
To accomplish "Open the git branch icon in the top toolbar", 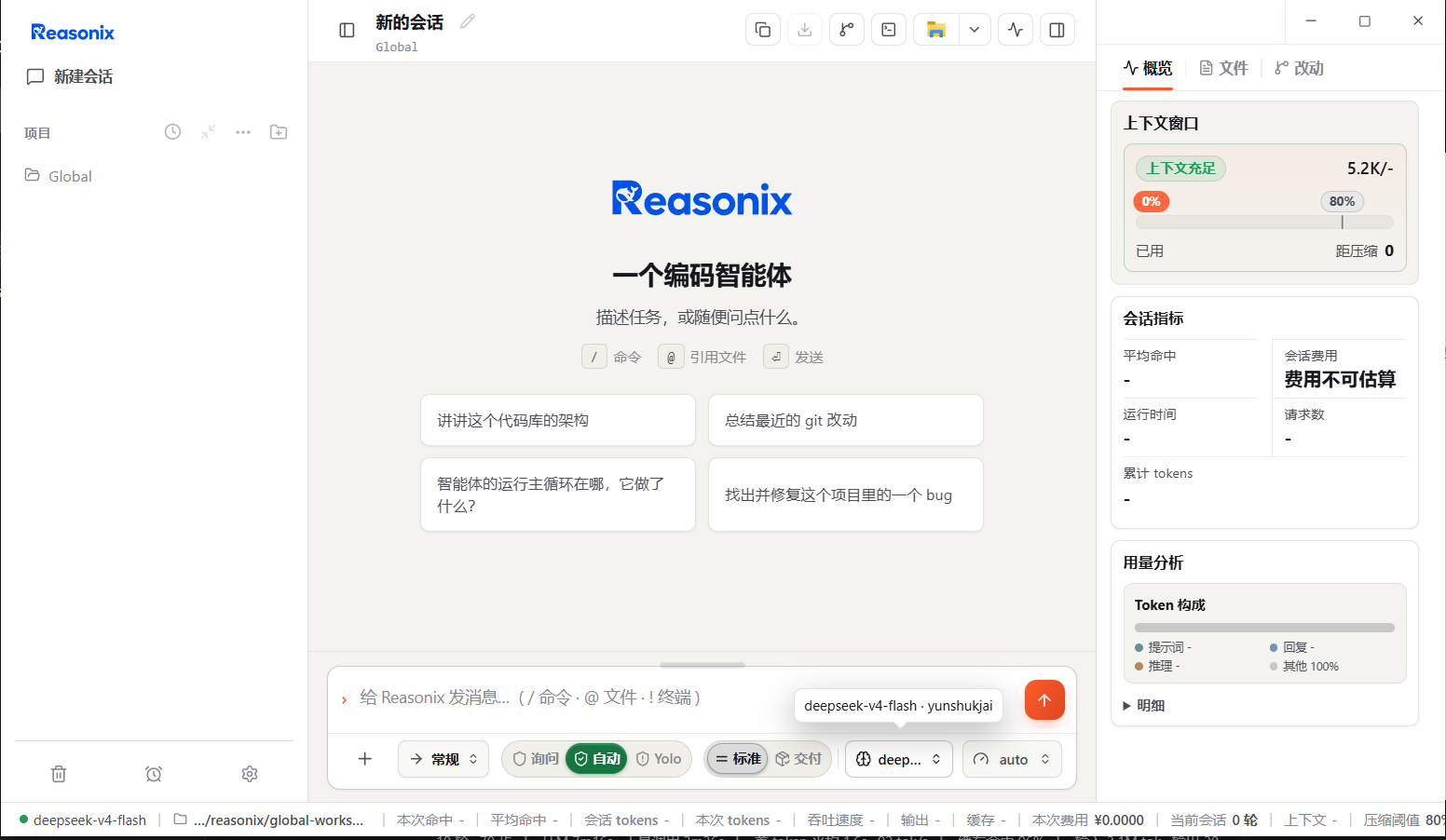I will pyautogui.click(x=847, y=30).
